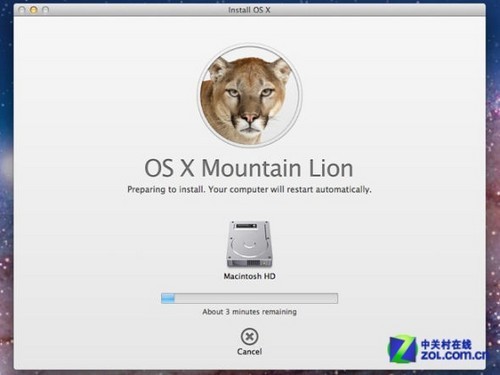Click the word automatically in status text
Screen dimensions: 500x375
click(x=343, y=190)
